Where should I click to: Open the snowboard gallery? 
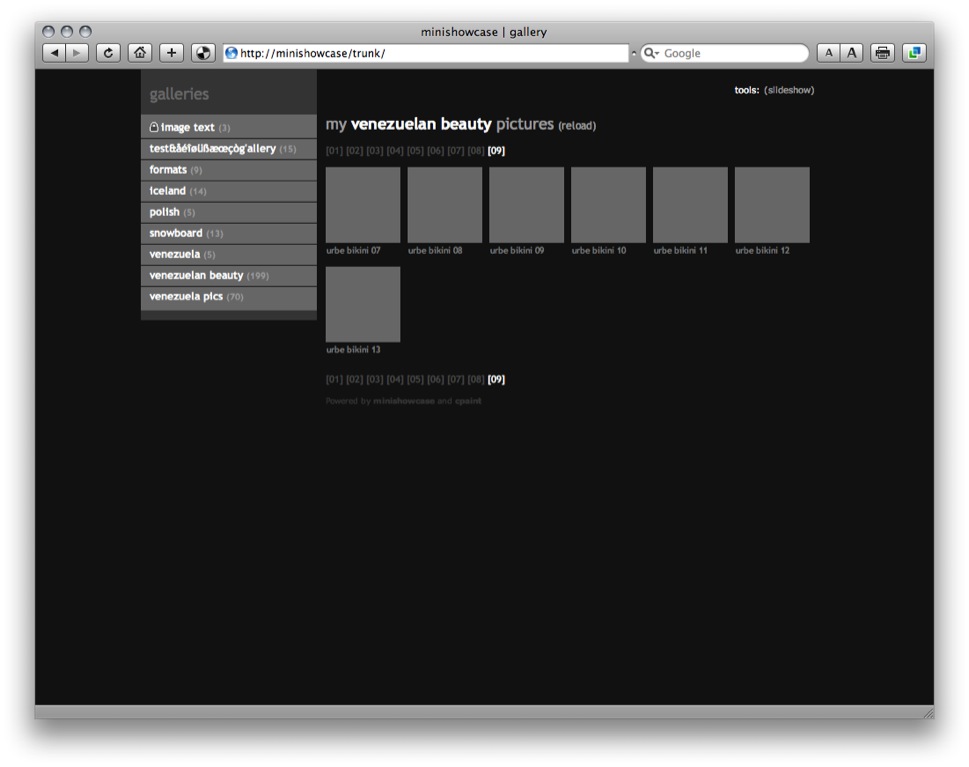pos(229,233)
